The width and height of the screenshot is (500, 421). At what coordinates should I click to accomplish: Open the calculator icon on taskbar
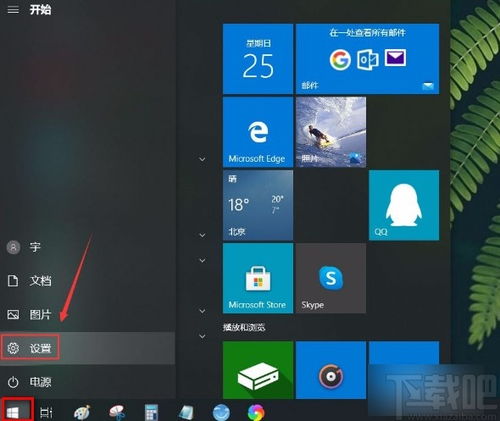151,412
